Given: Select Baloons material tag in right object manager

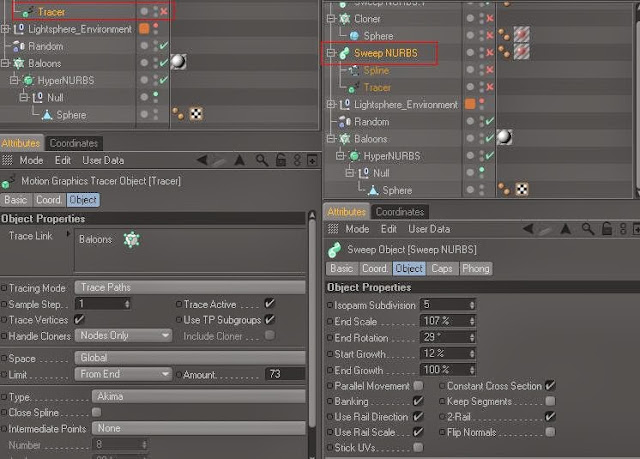Looking at the screenshot, I should coord(504,137).
